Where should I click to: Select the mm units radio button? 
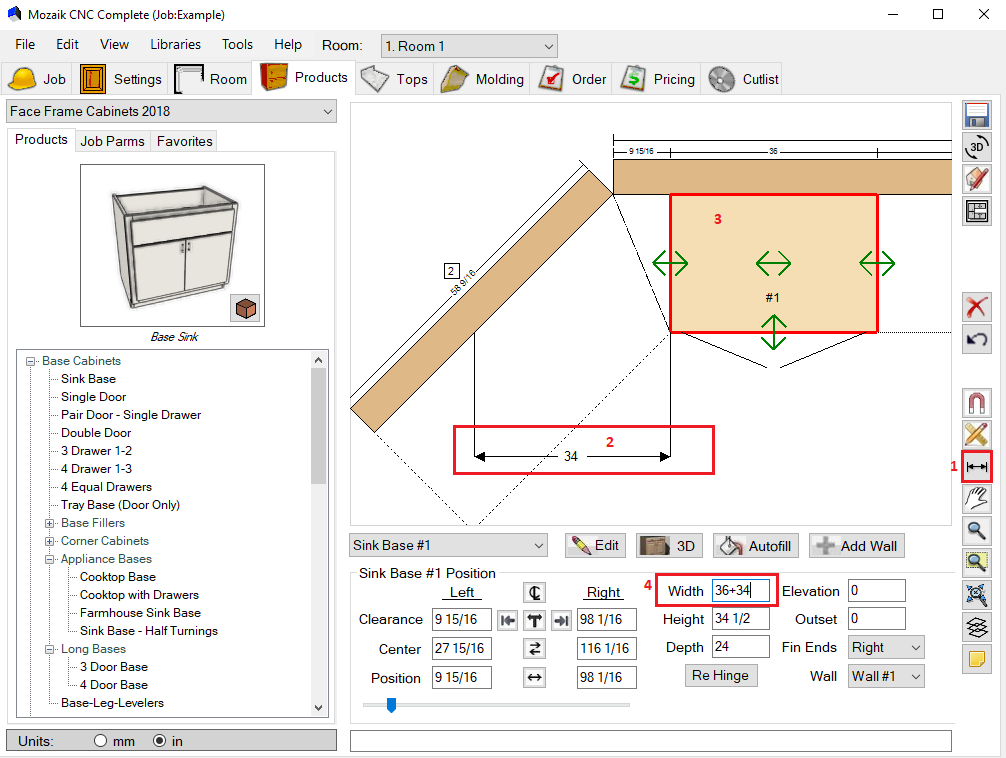pyautogui.click(x=100, y=741)
